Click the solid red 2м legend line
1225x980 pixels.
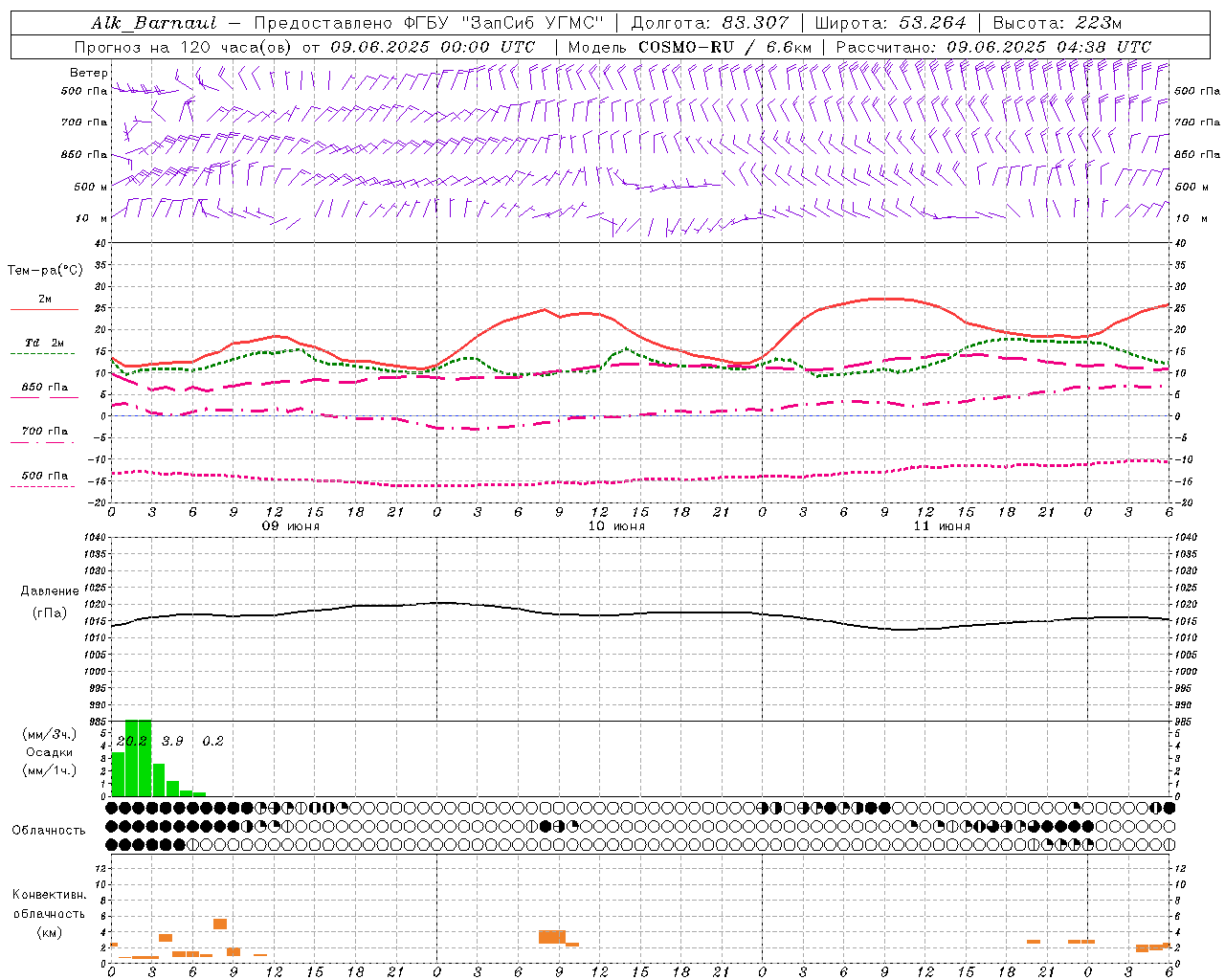point(44,310)
